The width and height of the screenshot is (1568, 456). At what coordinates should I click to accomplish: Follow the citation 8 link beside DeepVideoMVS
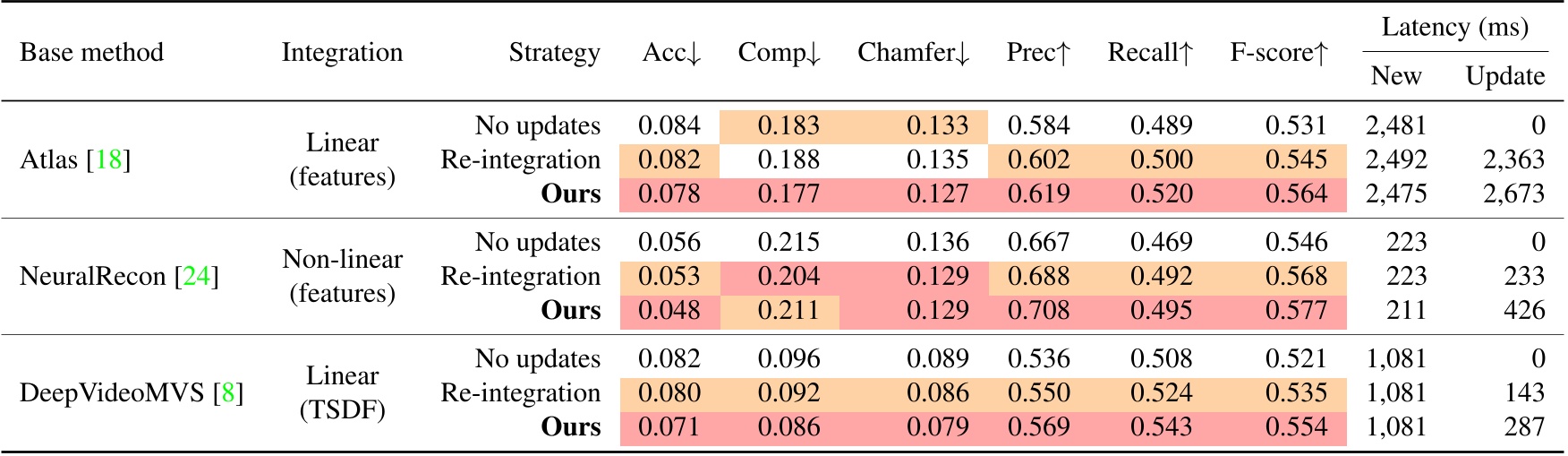click(227, 393)
